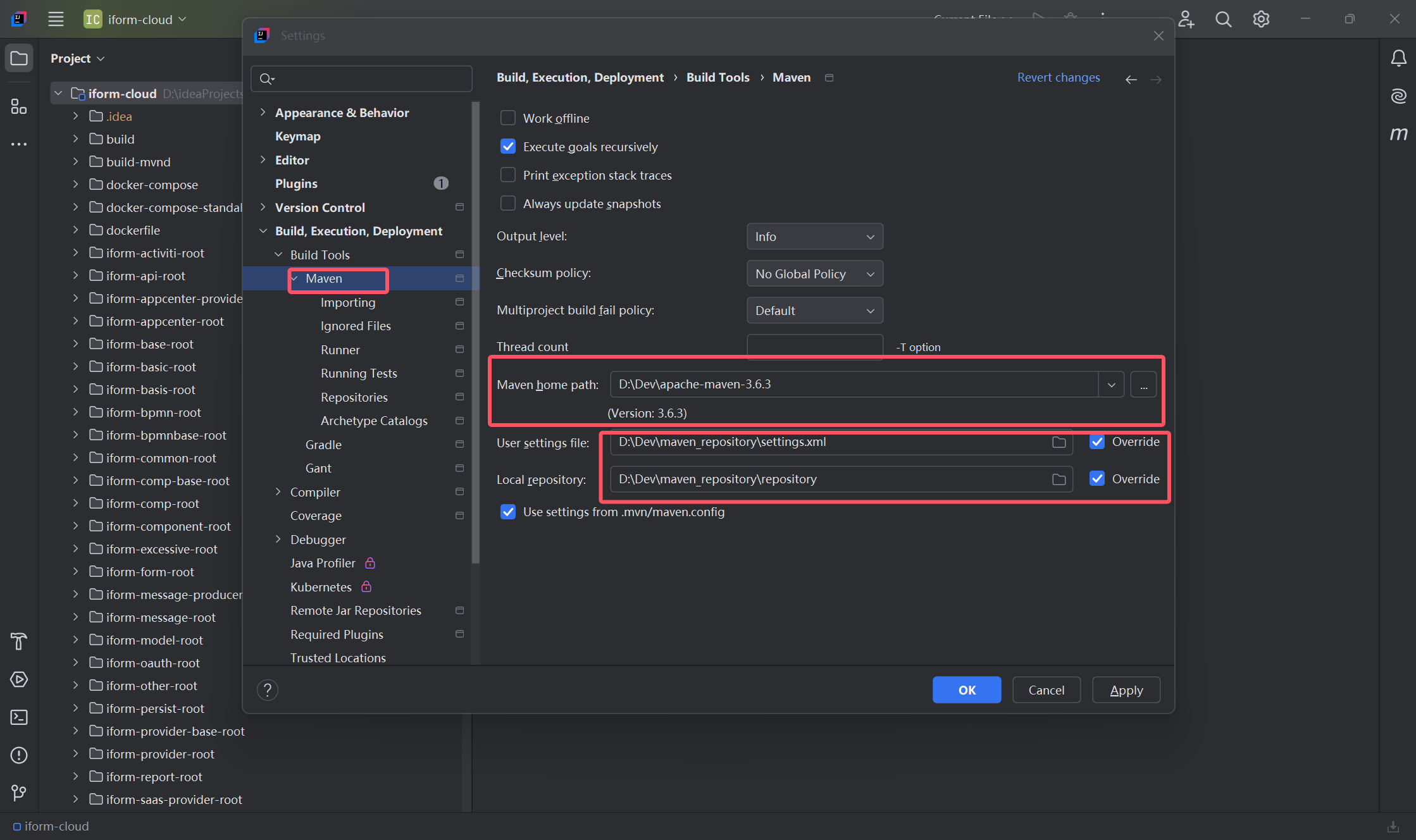
Task: Click the settings help question mark
Action: click(x=268, y=690)
